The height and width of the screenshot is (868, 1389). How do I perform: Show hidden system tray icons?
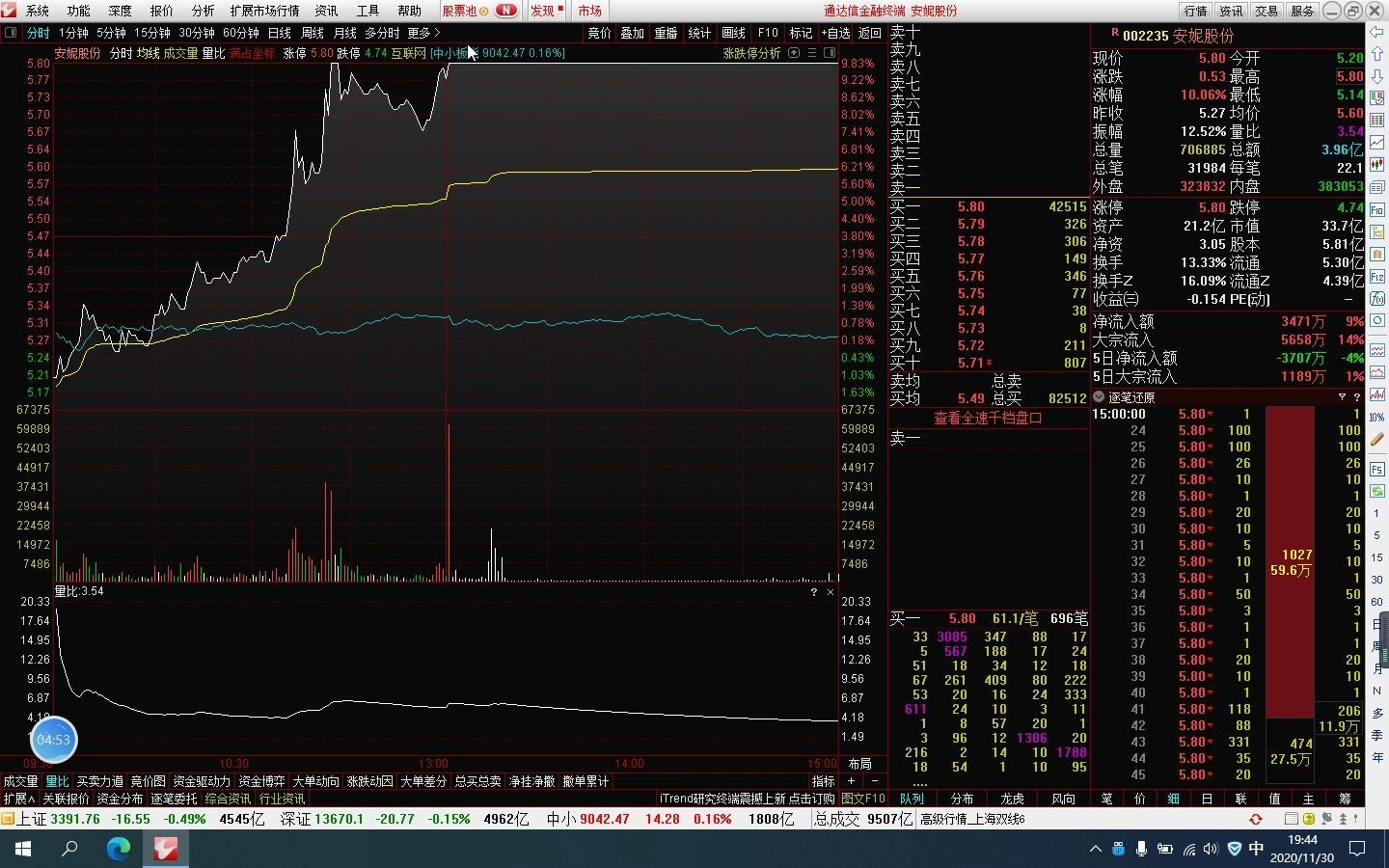click(1095, 849)
